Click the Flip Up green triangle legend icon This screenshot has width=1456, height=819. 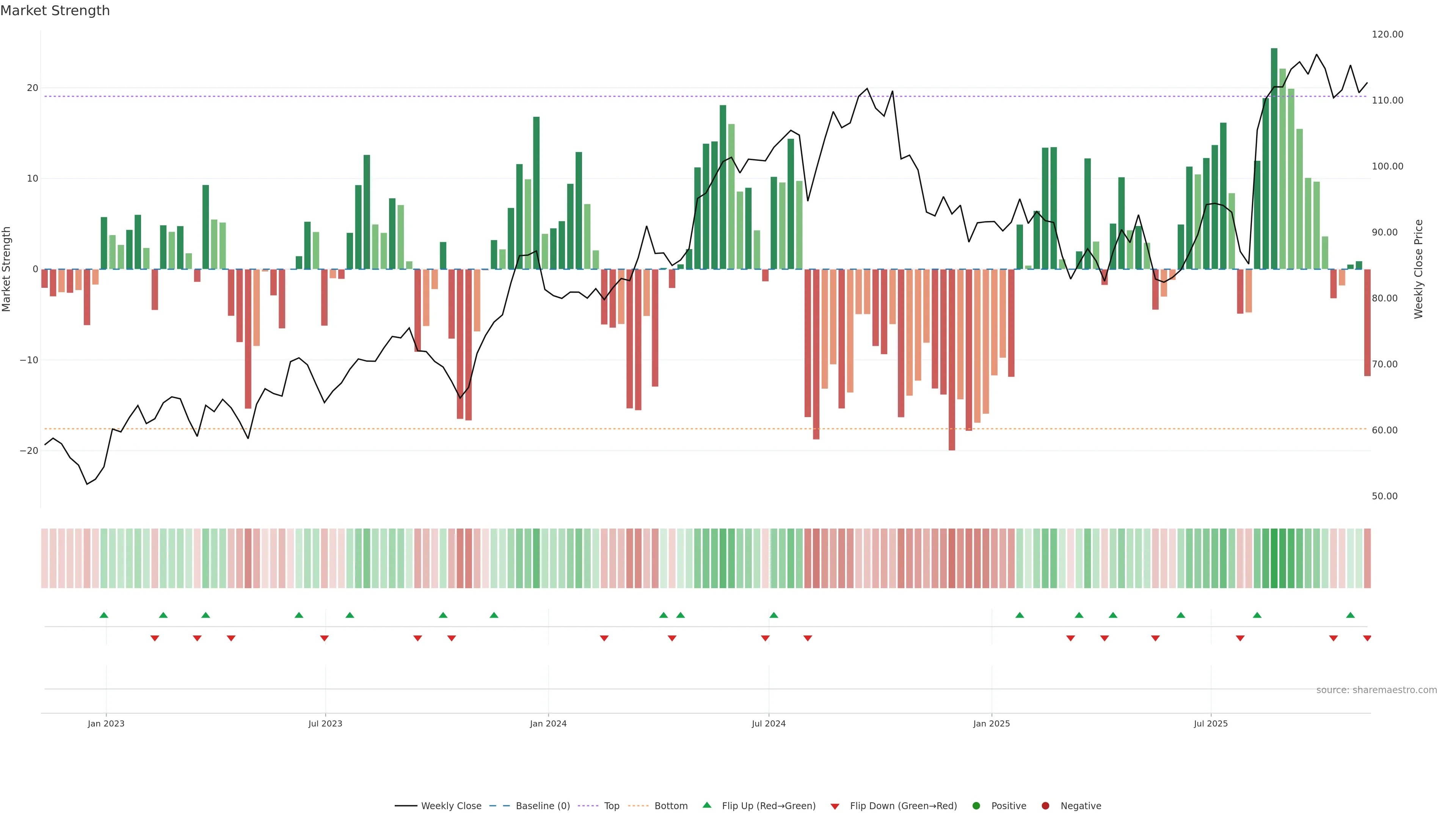pos(706,805)
